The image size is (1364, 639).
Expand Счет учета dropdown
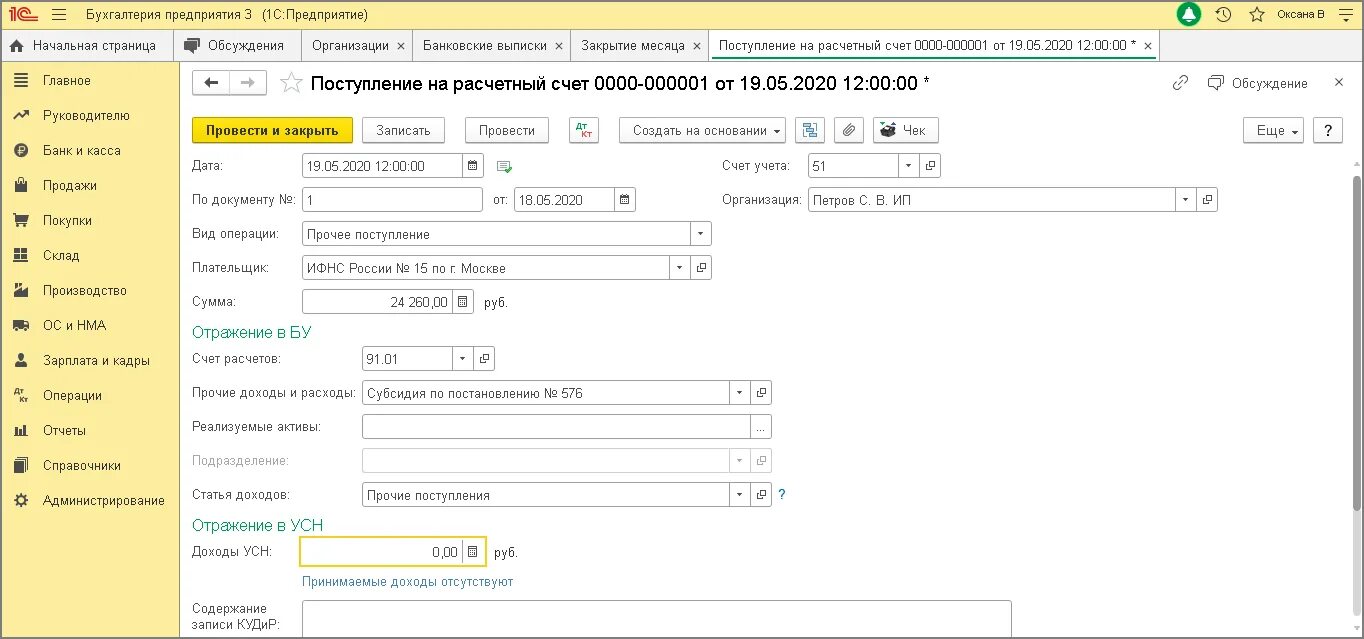point(908,166)
